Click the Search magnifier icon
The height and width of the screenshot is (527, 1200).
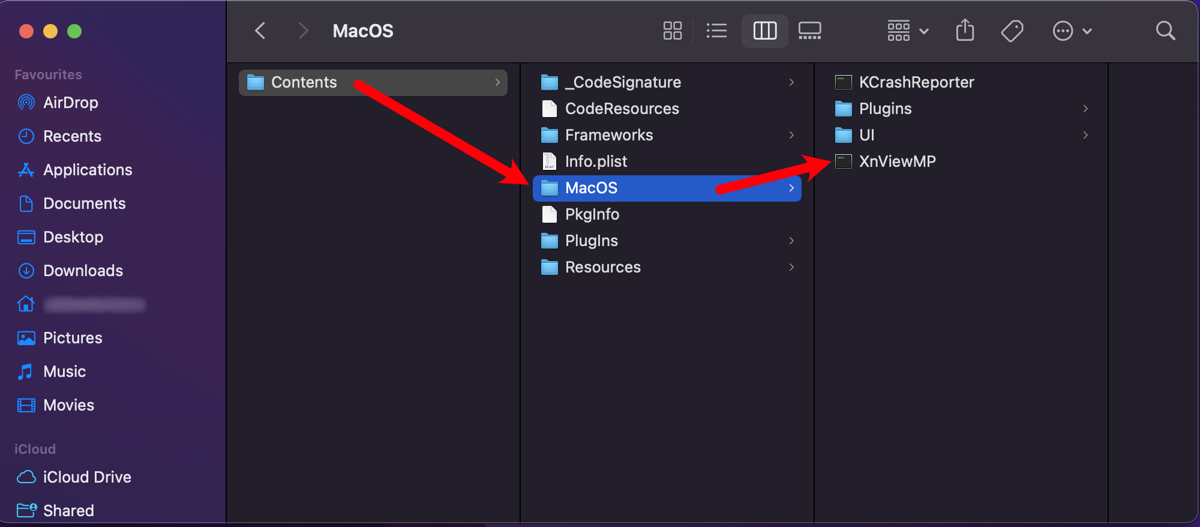pyautogui.click(x=1165, y=31)
